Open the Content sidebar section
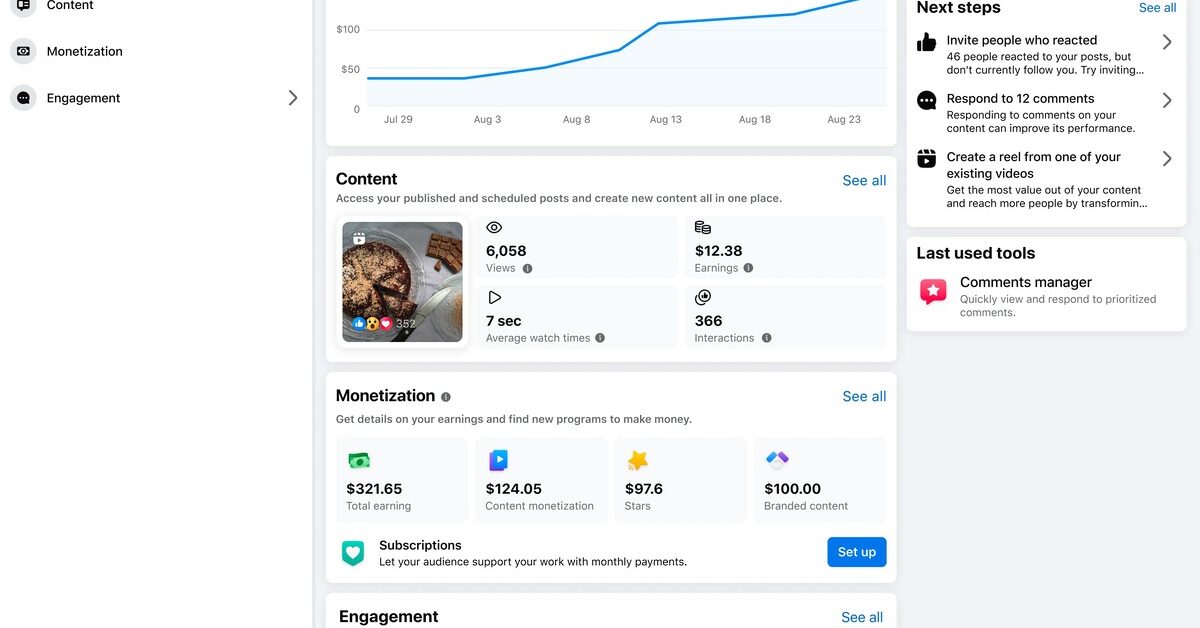The image size is (1200, 628). [x=70, y=6]
